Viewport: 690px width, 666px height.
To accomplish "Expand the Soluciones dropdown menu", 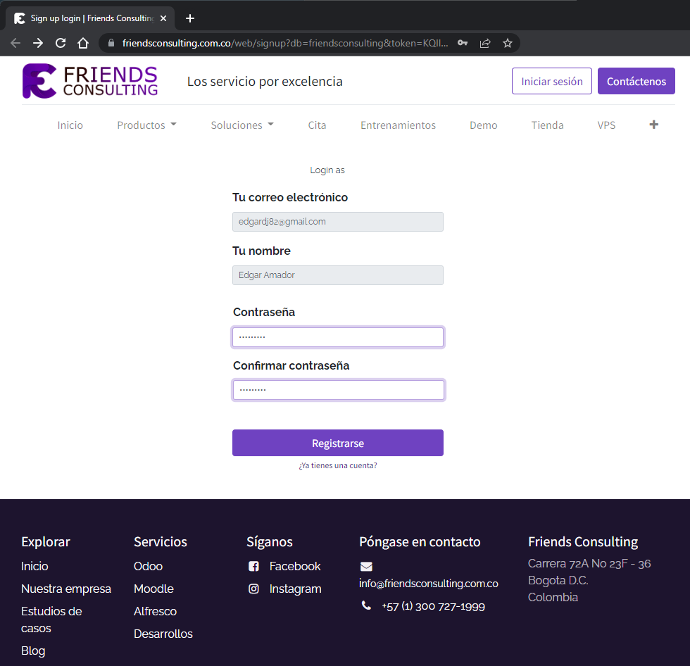I will 242,125.
